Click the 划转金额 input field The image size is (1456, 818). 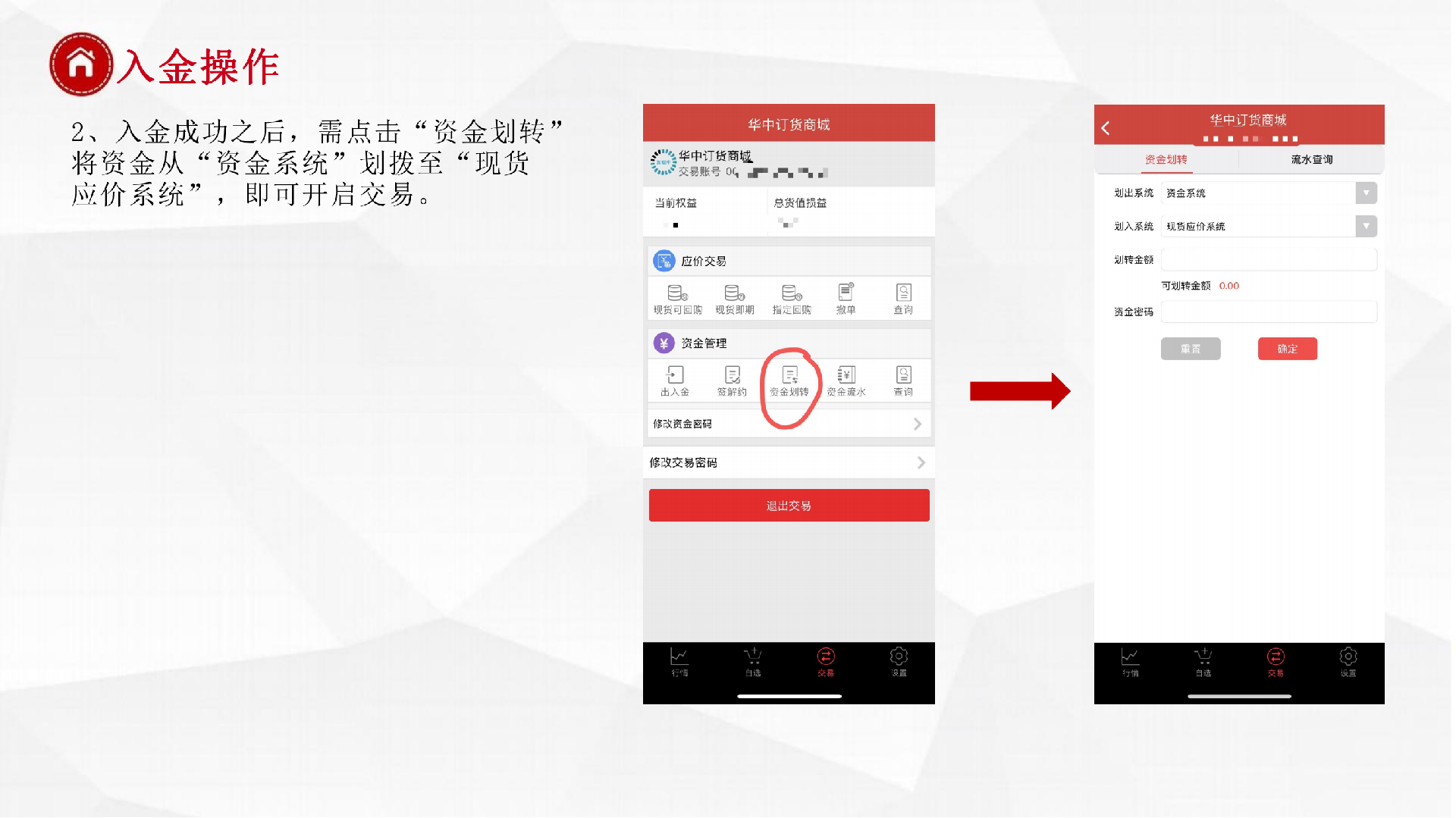click(1269, 259)
